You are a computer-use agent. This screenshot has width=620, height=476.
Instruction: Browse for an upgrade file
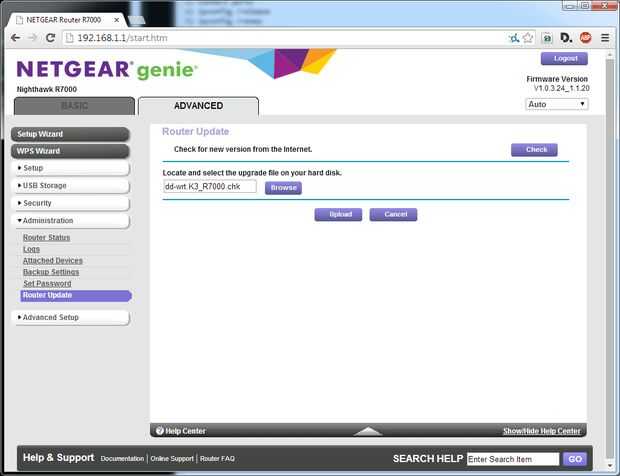tap(283, 188)
